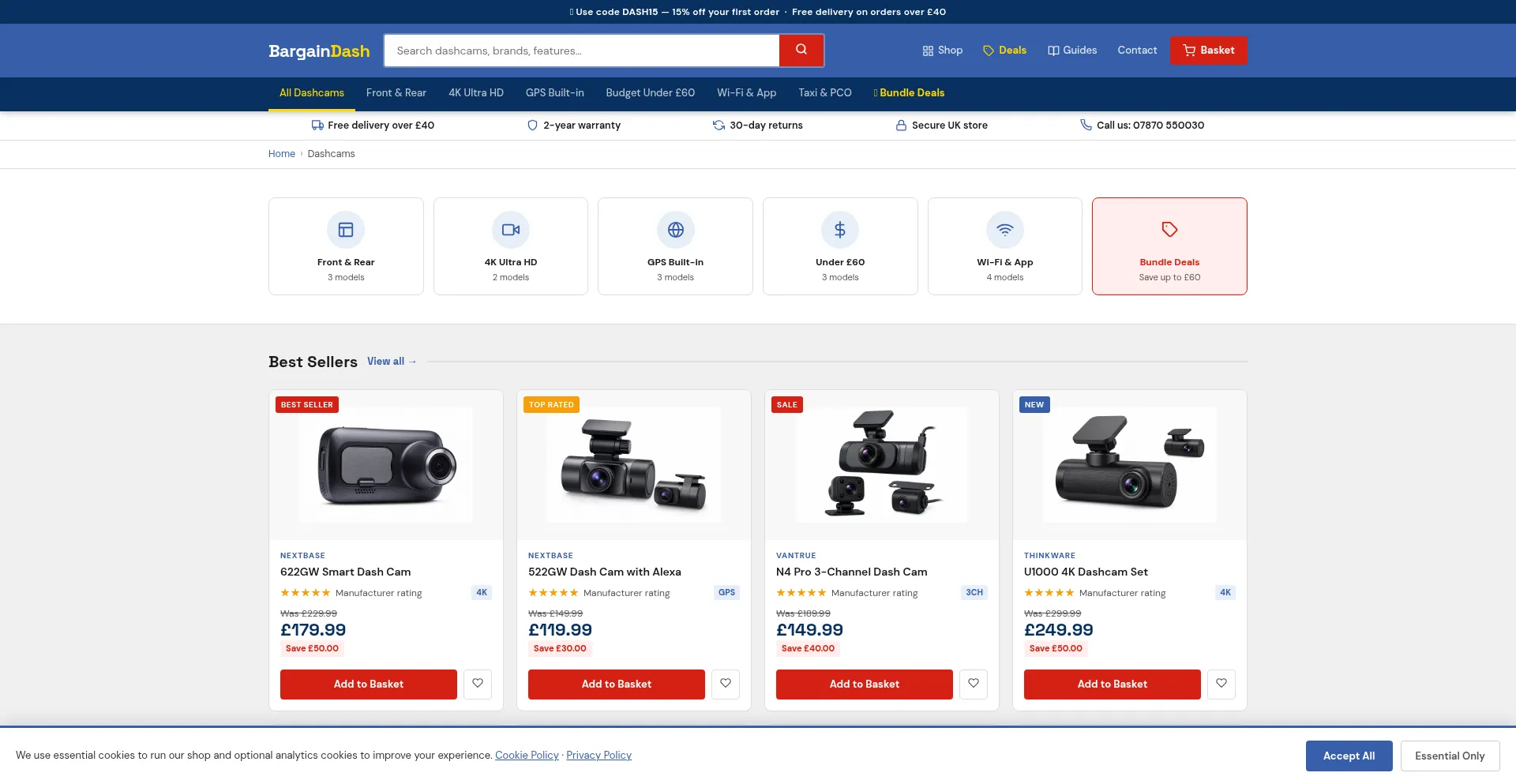The width and height of the screenshot is (1516, 784).
Task: Open the 522GW Dash Cam product image
Action: pyautogui.click(x=634, y=465)
